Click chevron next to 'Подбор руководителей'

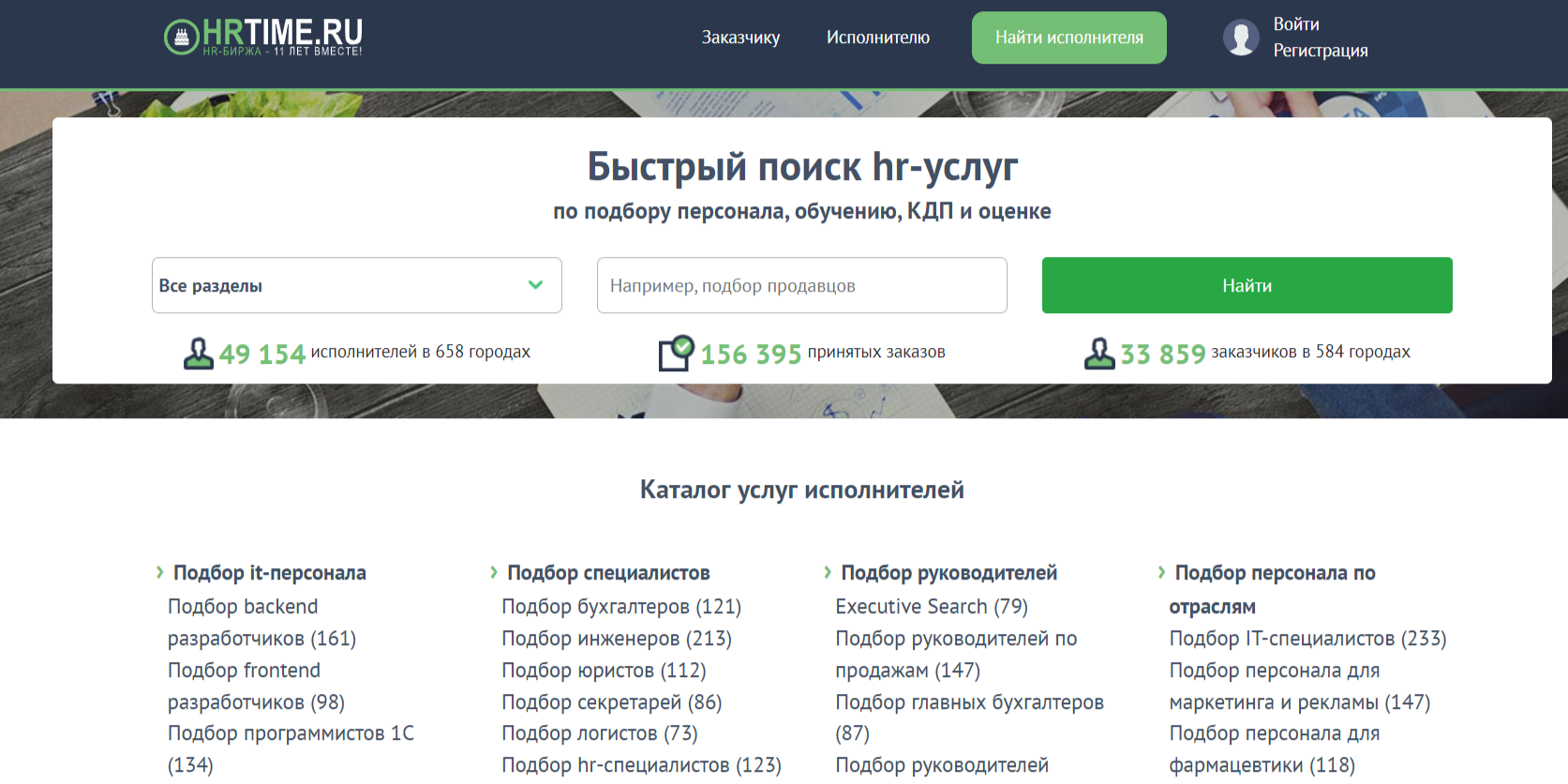click(828, 572)
